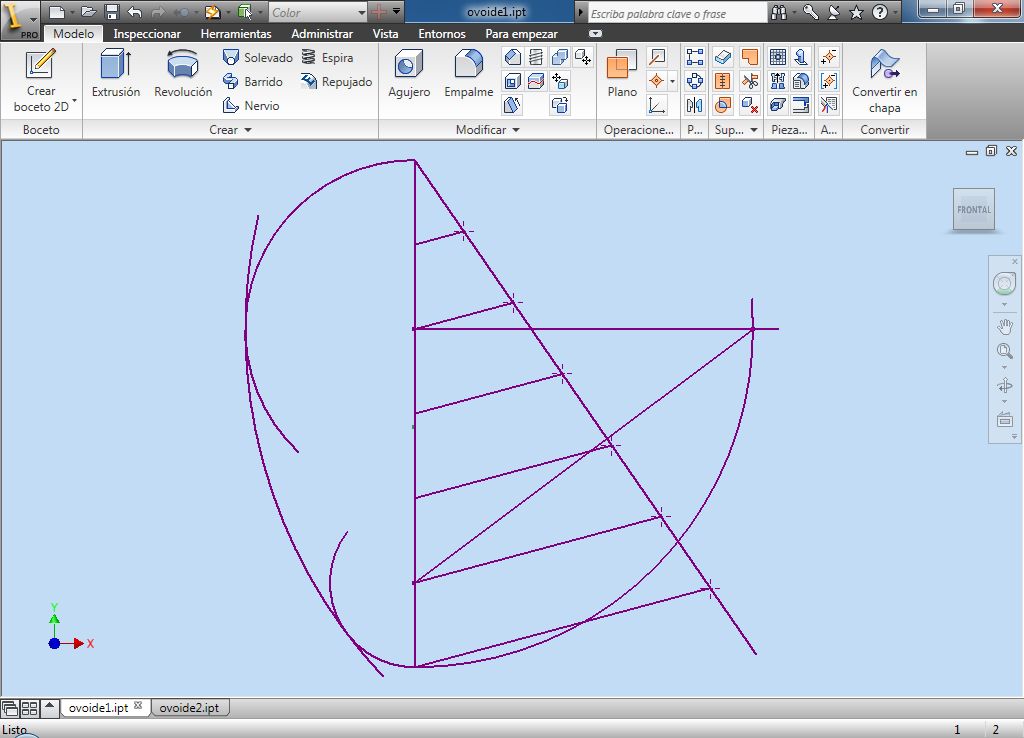This screenshot has height=738, width=1024.
Task: Toggle the ribbon minimize button
Action: click(x=596, y=33)
